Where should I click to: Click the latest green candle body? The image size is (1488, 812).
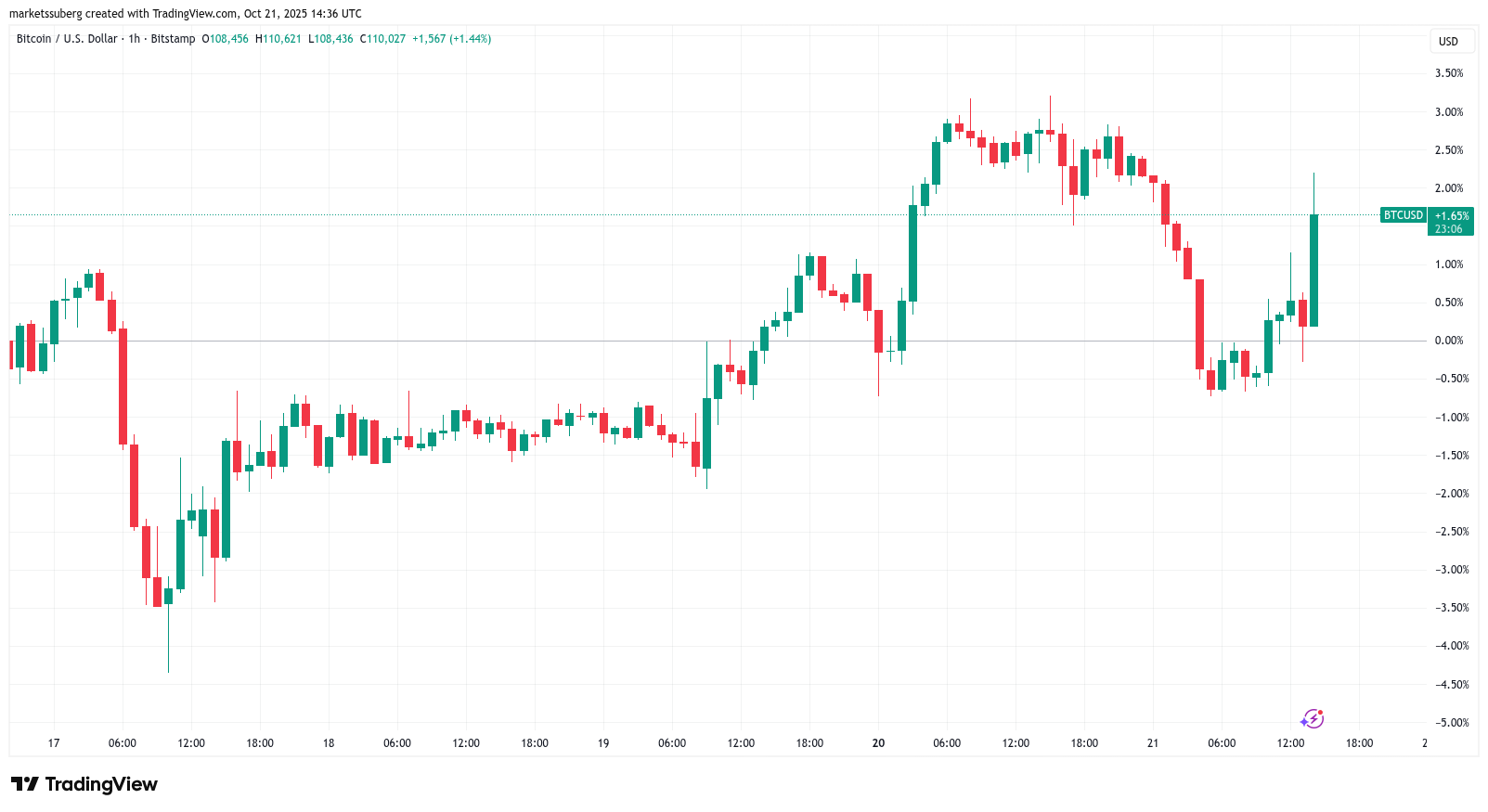tap(1313, 270)
